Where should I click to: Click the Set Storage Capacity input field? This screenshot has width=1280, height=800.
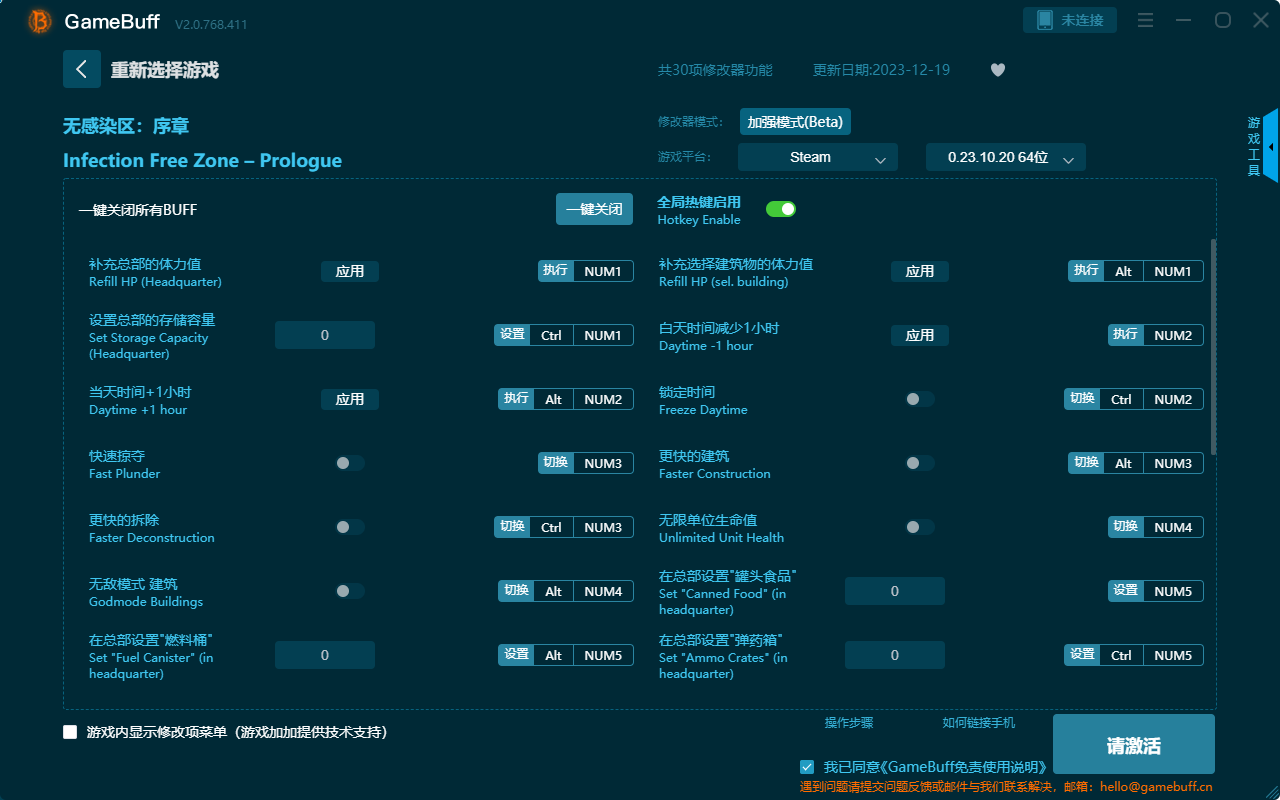pos(325,335)
